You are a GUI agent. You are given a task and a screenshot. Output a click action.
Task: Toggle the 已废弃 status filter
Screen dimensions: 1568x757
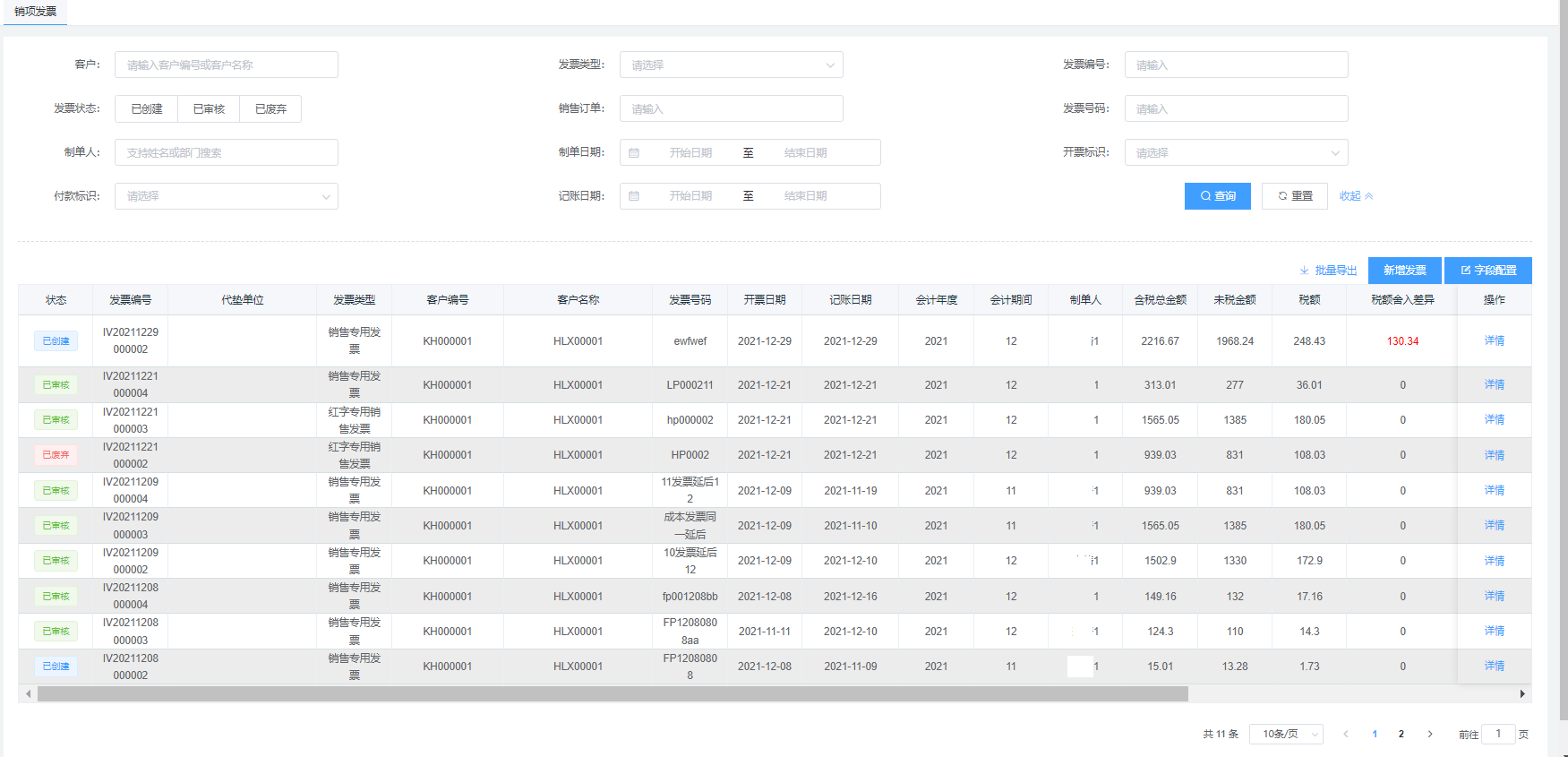pyautogui.click(x=270, y=109)
